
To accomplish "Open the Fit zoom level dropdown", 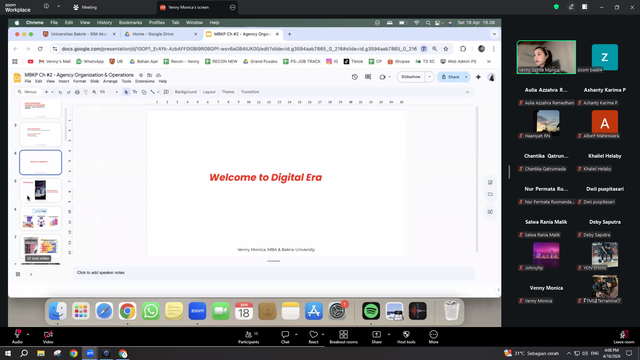I will click(x=109, y=92).
